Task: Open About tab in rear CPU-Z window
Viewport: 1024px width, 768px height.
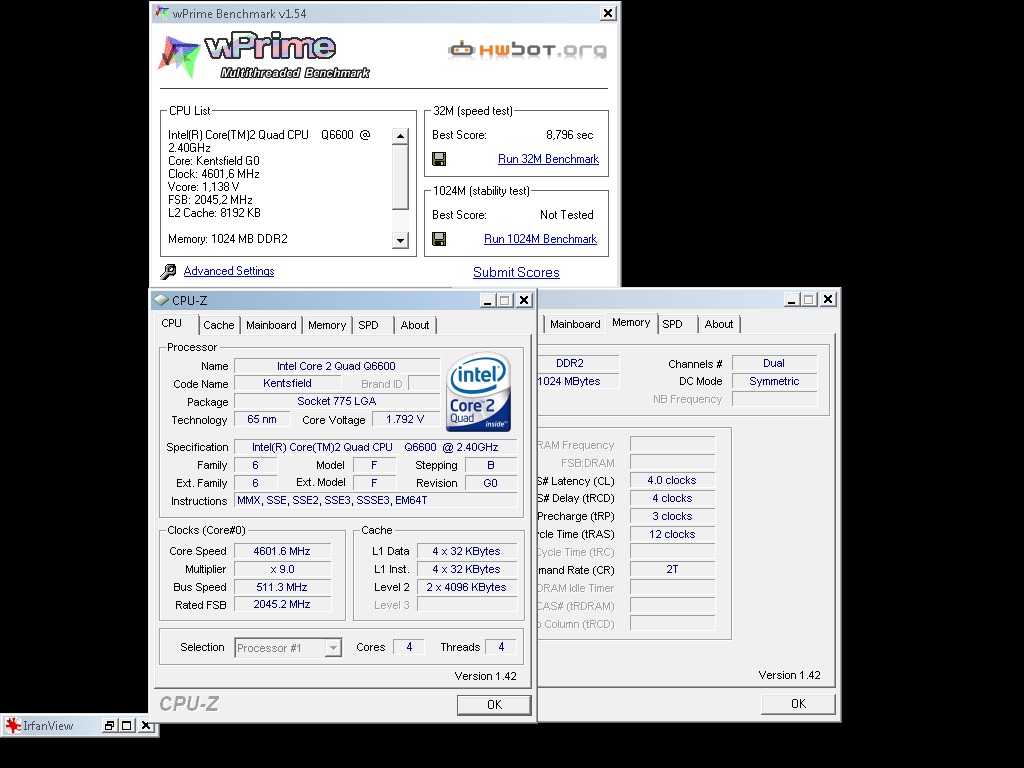Action: 718,324
